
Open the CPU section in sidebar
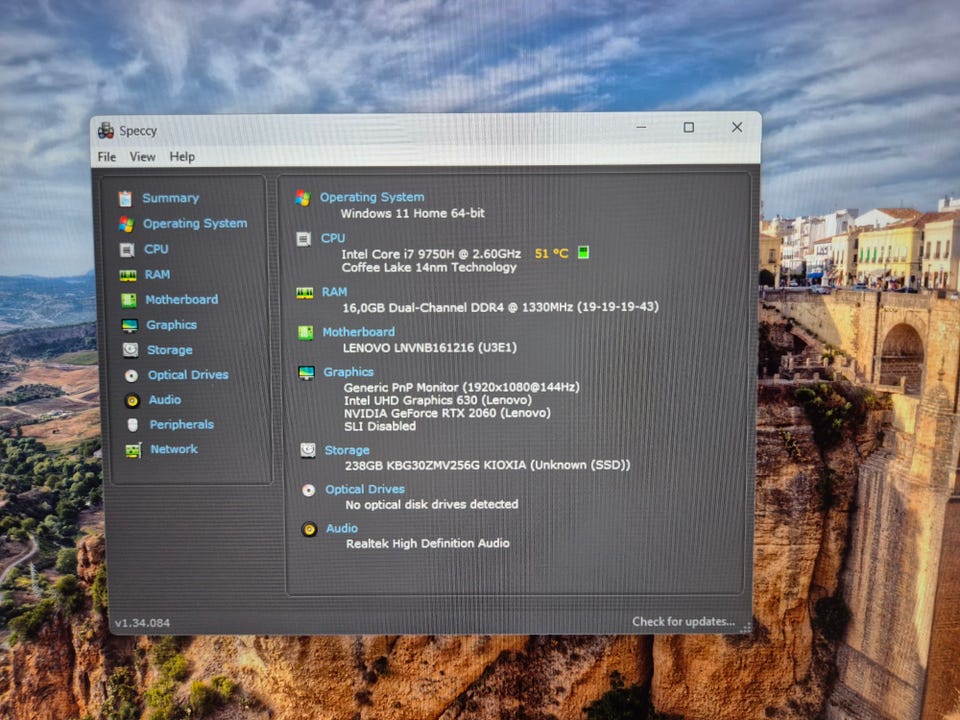pos(156,250)
